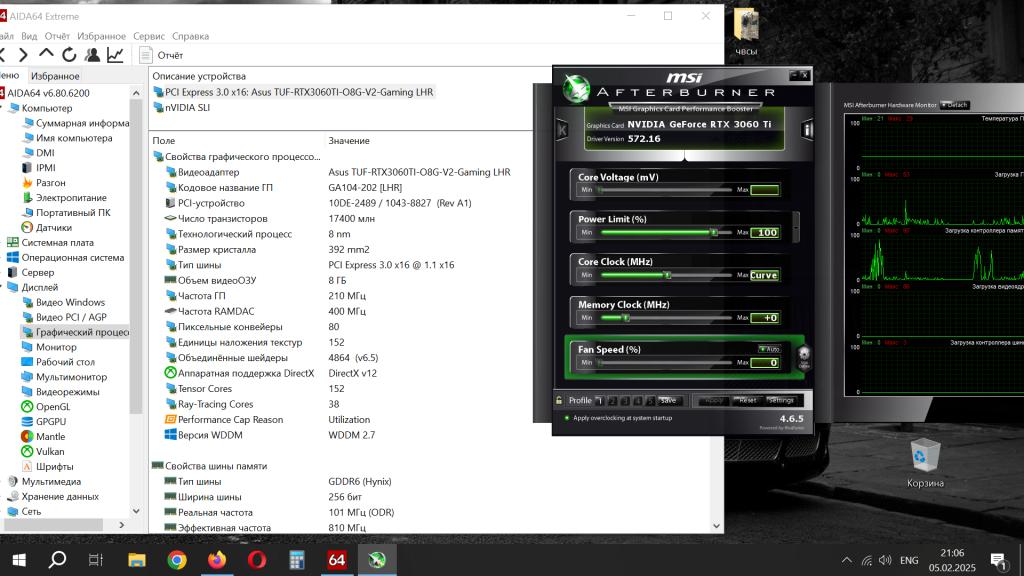Open the Вид menu in AIDA64
Image resolution: width=1024 pixels, height=576 pixels.
(x=29, y=36)
